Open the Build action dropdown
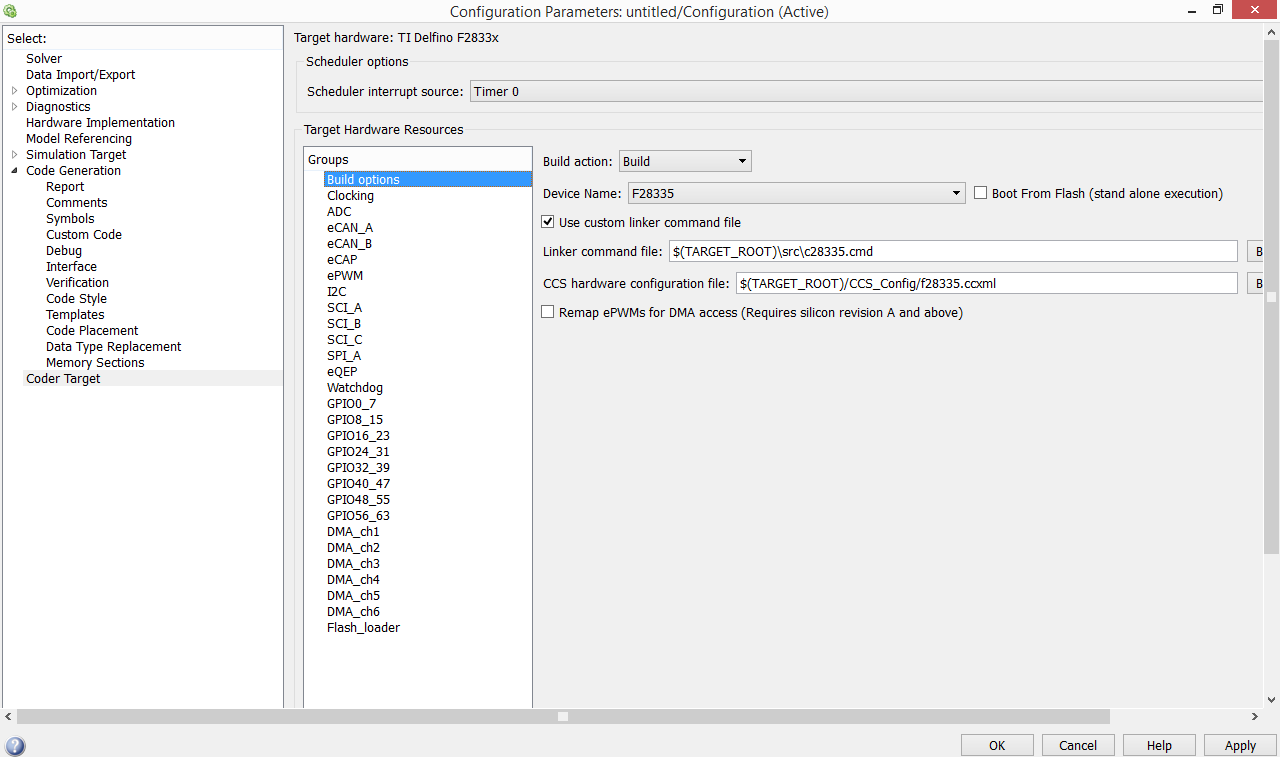1280x757 pixels. [x=685, y=161]
